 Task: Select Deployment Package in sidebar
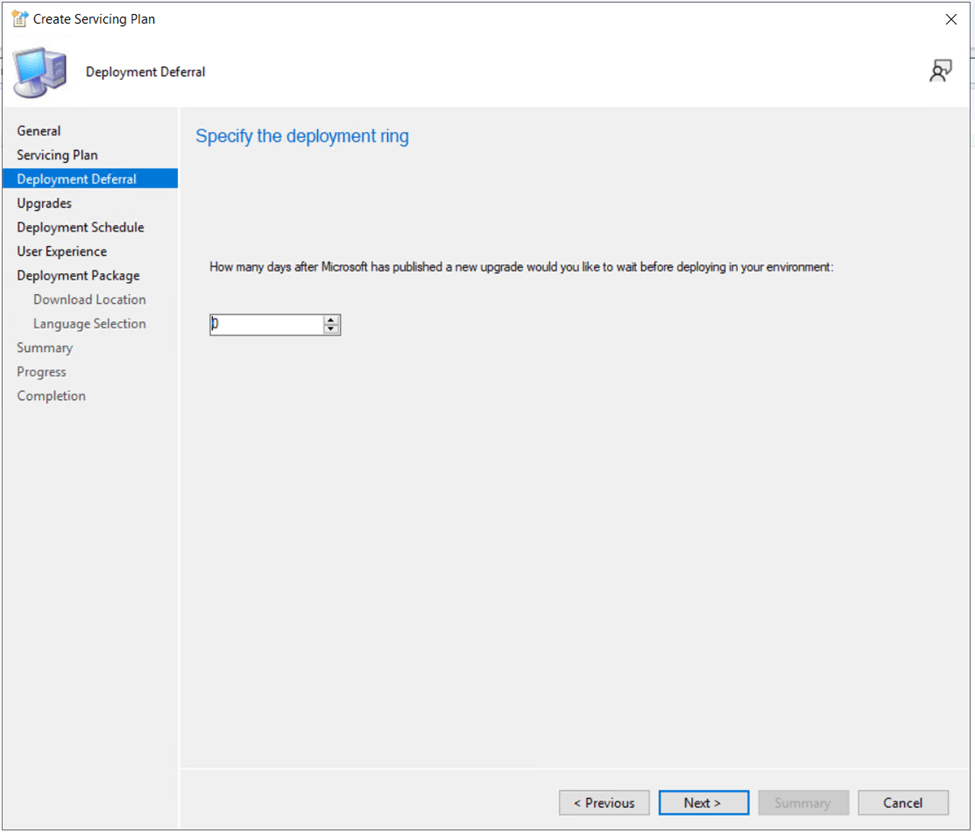click(78, 275)
